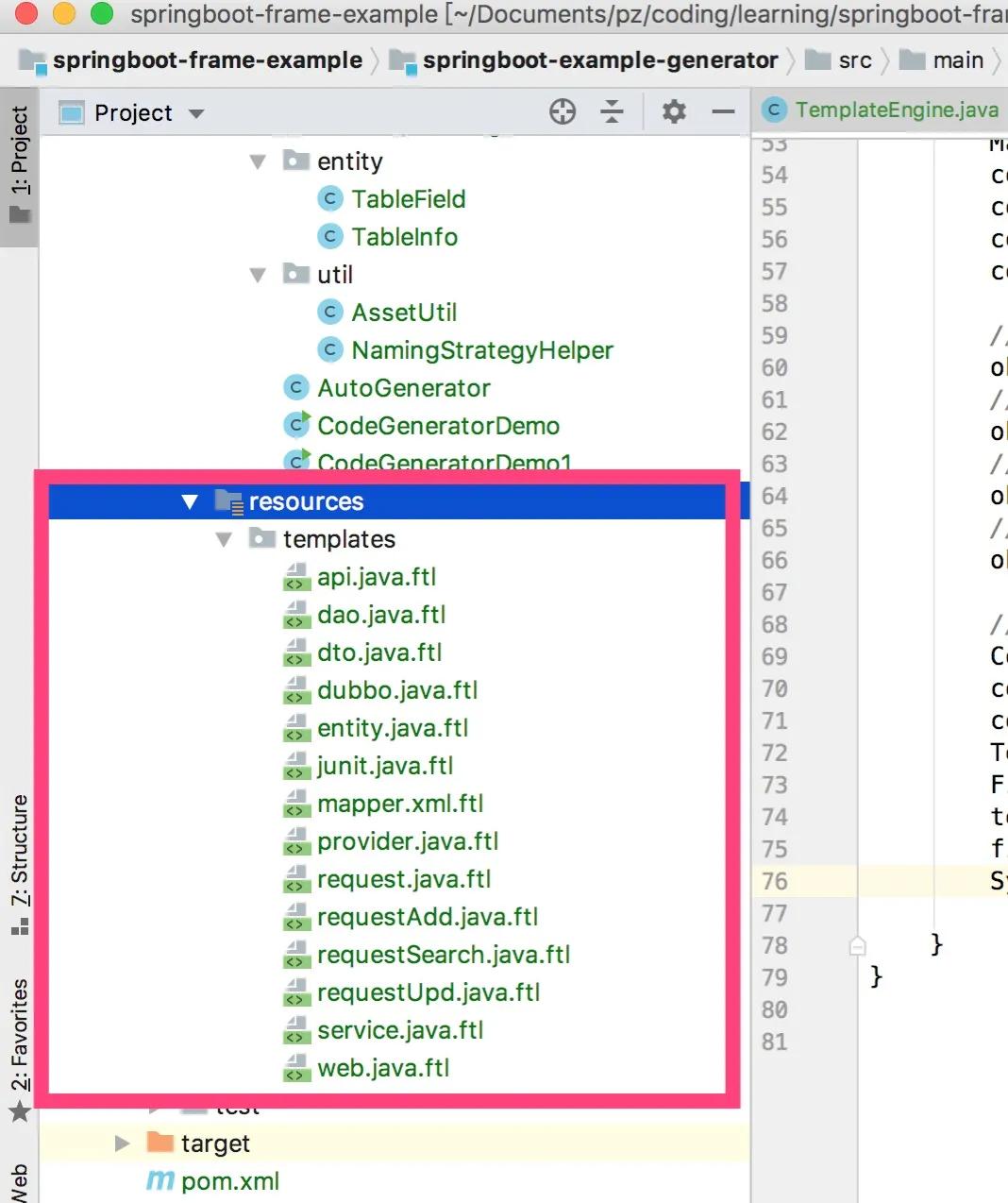Click springboot-example-generator breadcrumb
Viewport: 1008px width, 1203px height.
pos(584,60)
